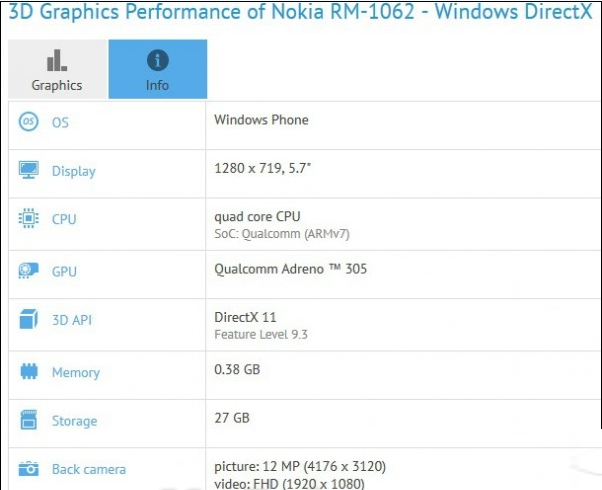Screen dimensions: 602x490
Task: Click Qualcomm Adreno 305 value
Action: tap(291, 269)
